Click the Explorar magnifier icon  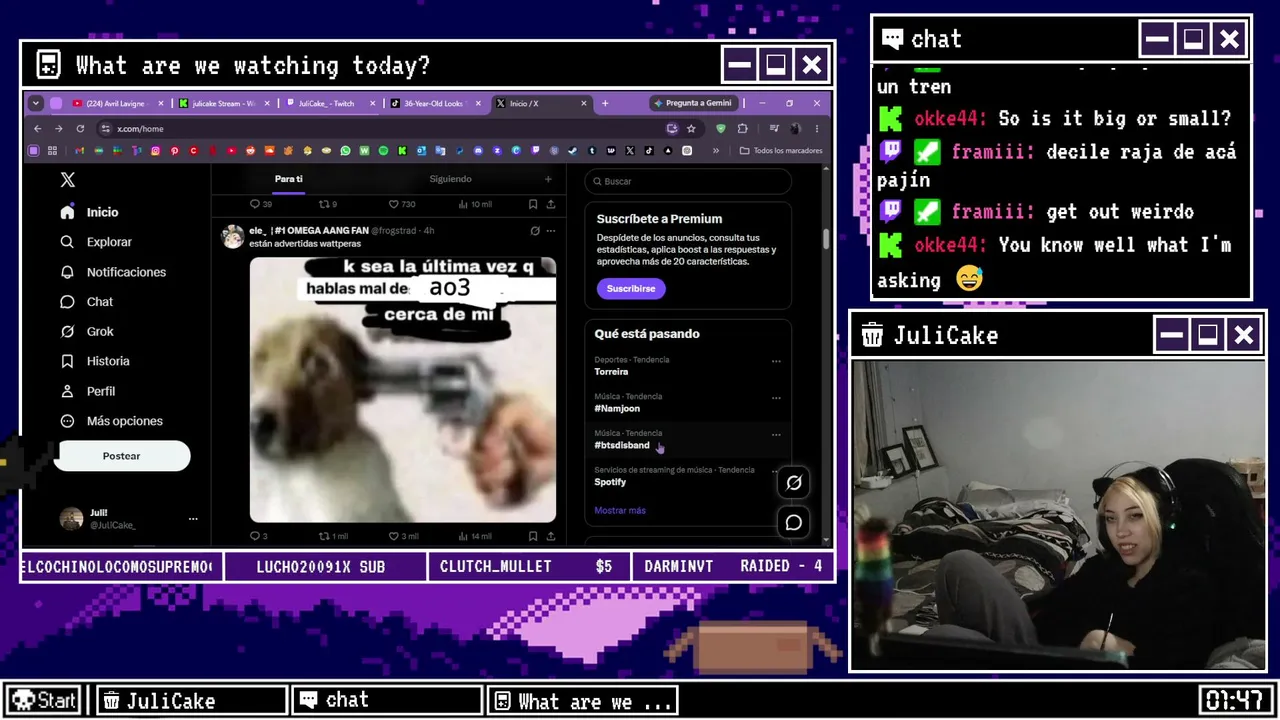pos(67,242)
